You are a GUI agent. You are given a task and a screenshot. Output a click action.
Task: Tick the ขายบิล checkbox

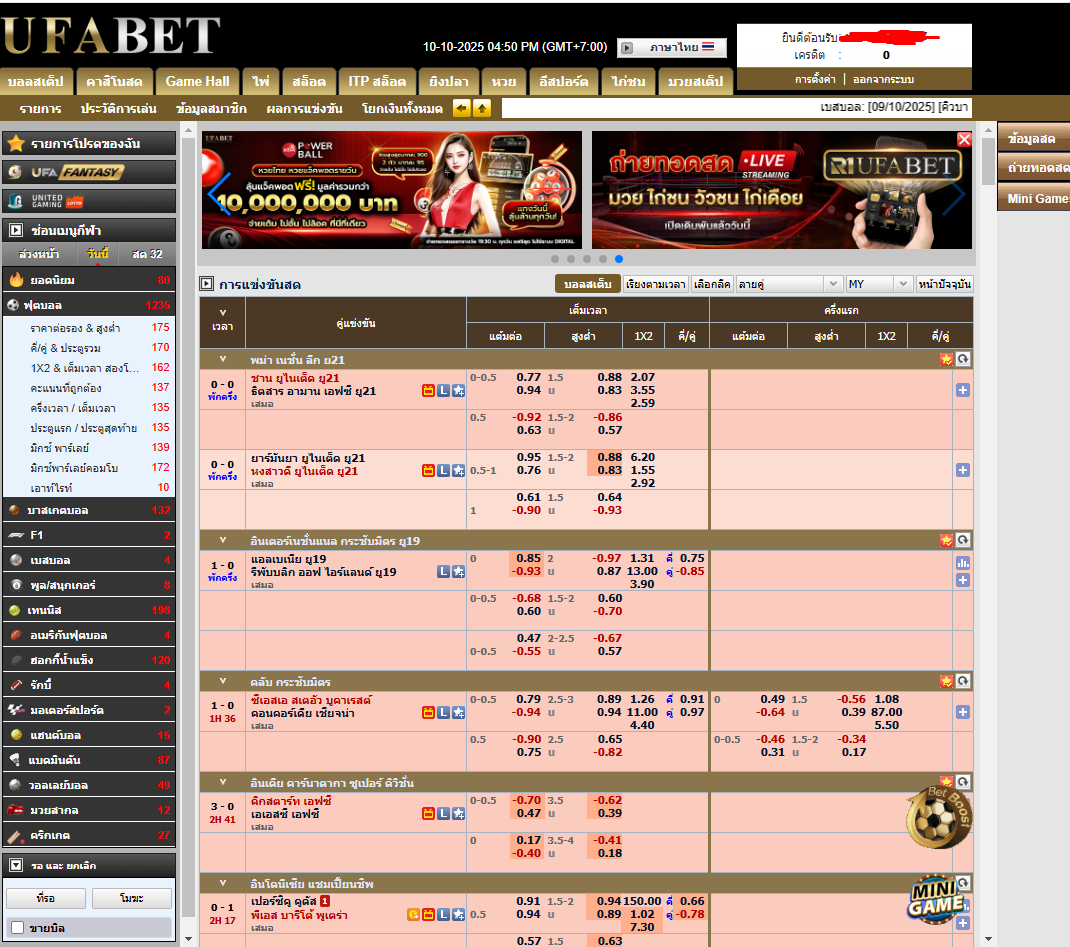pyautogui.click(x=17, y=928)
